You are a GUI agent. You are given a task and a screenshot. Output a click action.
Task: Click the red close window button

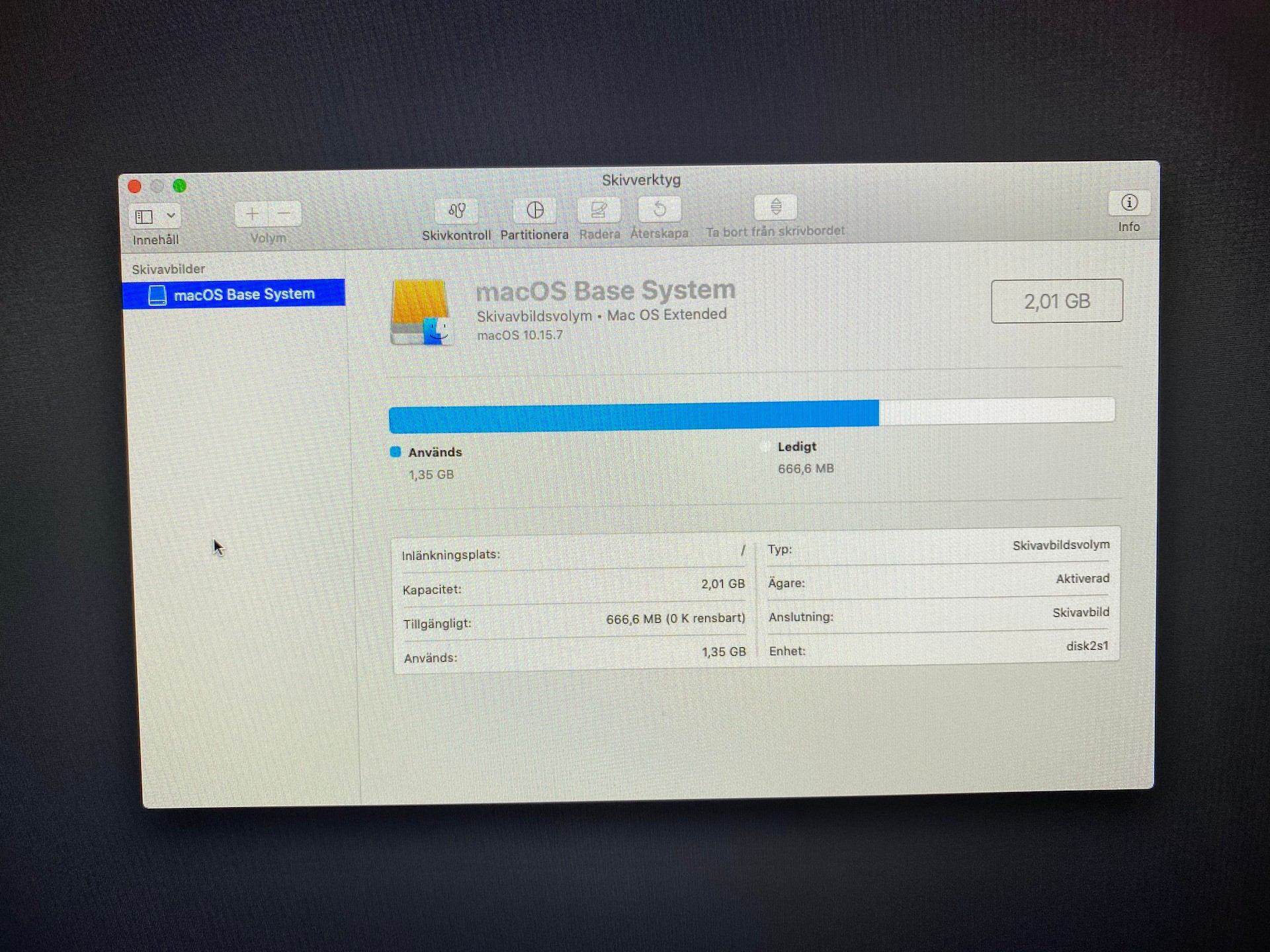pos(135,186)
